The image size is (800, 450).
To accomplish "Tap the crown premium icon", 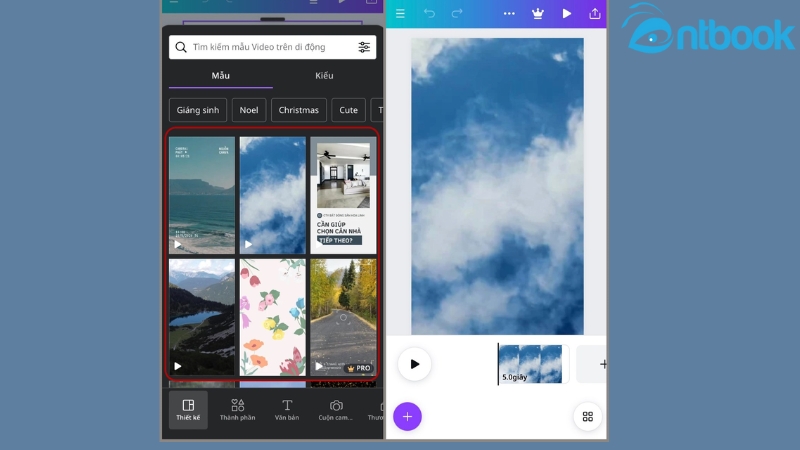I will tap(538, 14).
